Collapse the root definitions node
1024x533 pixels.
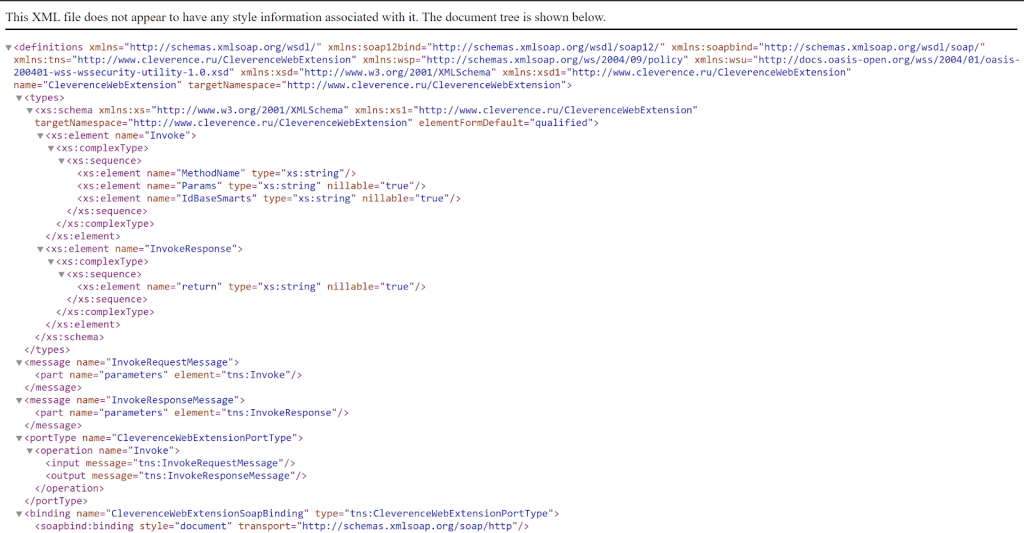8,48
